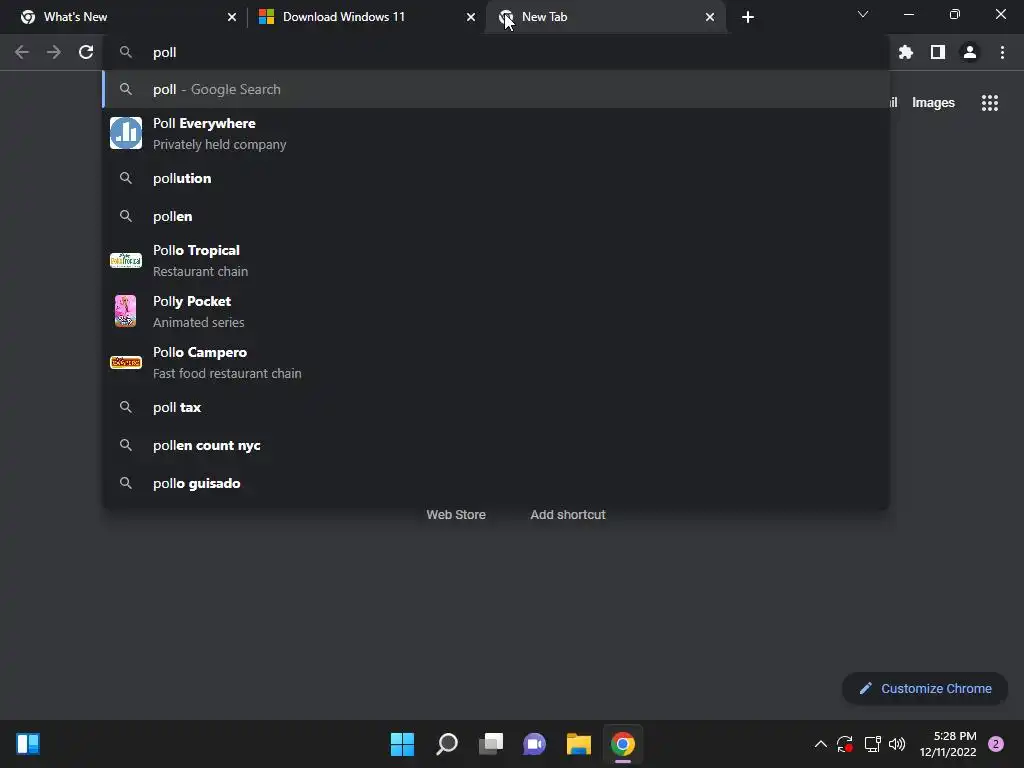Image resolution: width=1024 pixels, height=768 pixels.
Task: Open the Windows Start menu
Action: point(402,744)
